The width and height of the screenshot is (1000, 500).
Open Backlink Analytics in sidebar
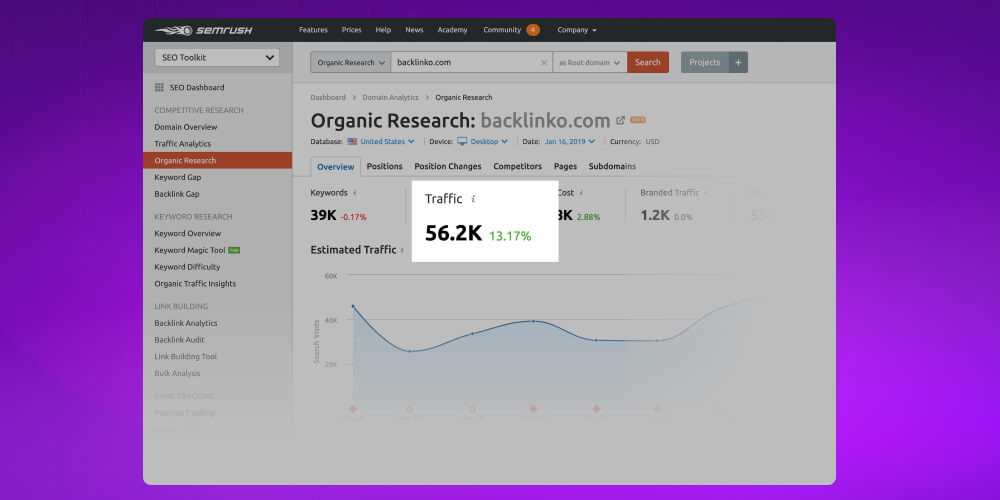186,323
